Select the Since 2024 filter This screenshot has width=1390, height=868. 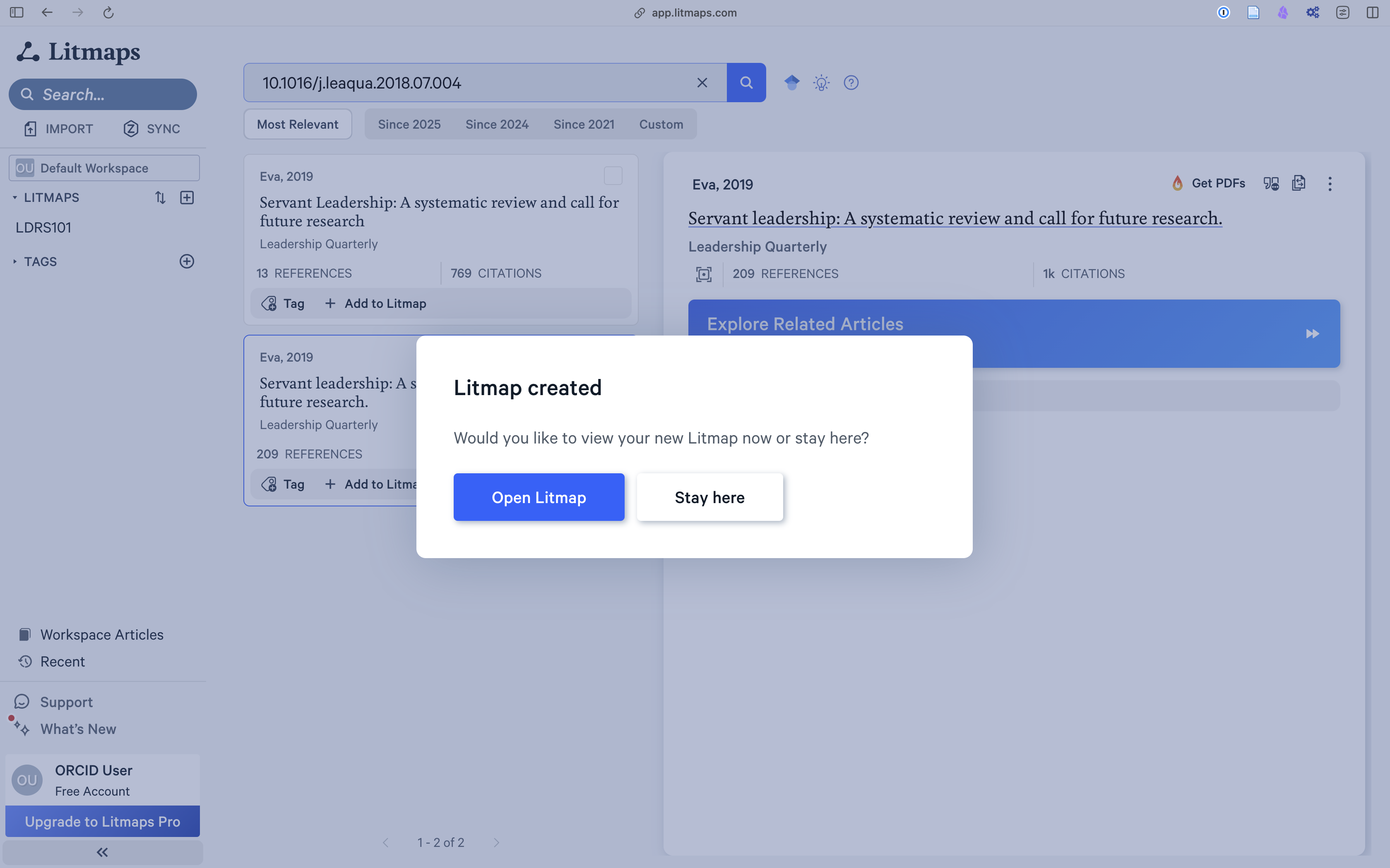(x=497, y=124)
